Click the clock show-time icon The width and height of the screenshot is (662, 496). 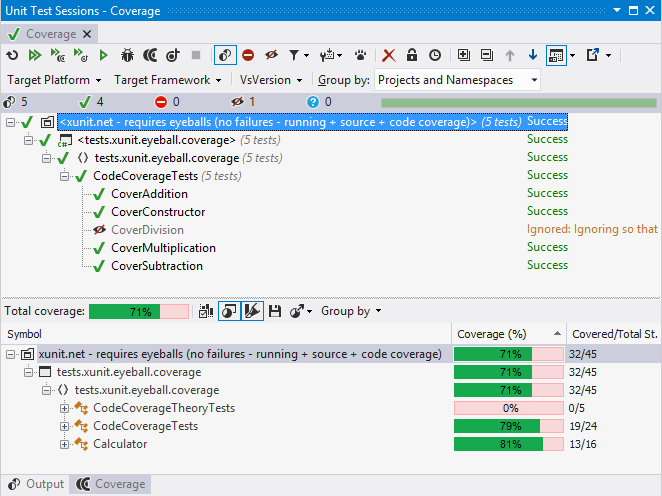click(435, 55)
